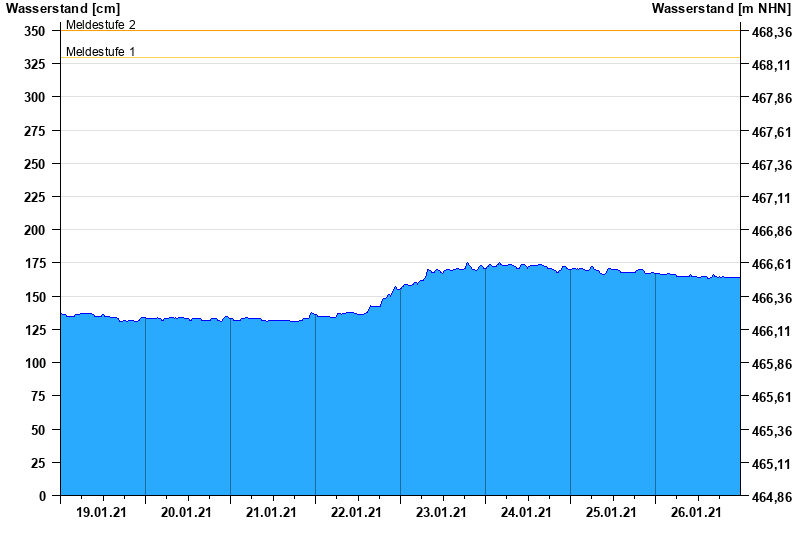Viewport: 800px width, 550px height.
Task: Select the 22.01.21 date label
Action: 357,513
